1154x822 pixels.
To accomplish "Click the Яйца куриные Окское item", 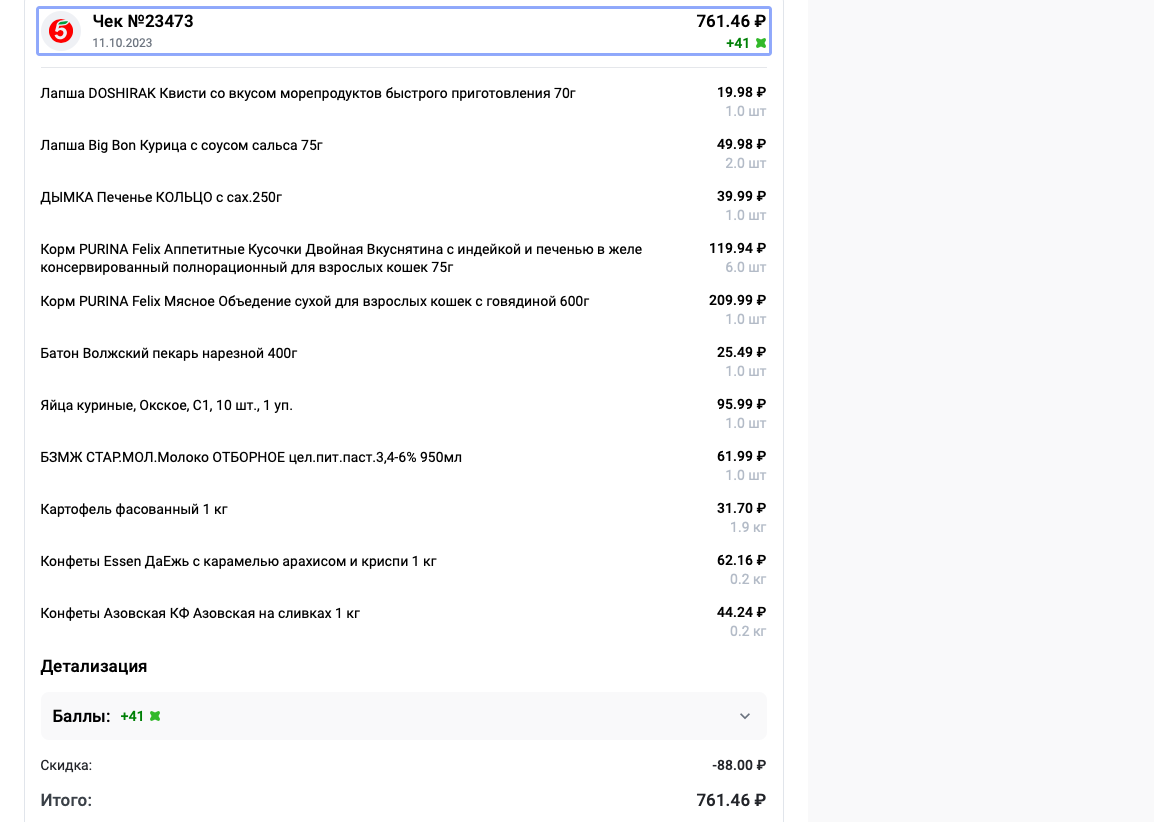I will (166, 406).
